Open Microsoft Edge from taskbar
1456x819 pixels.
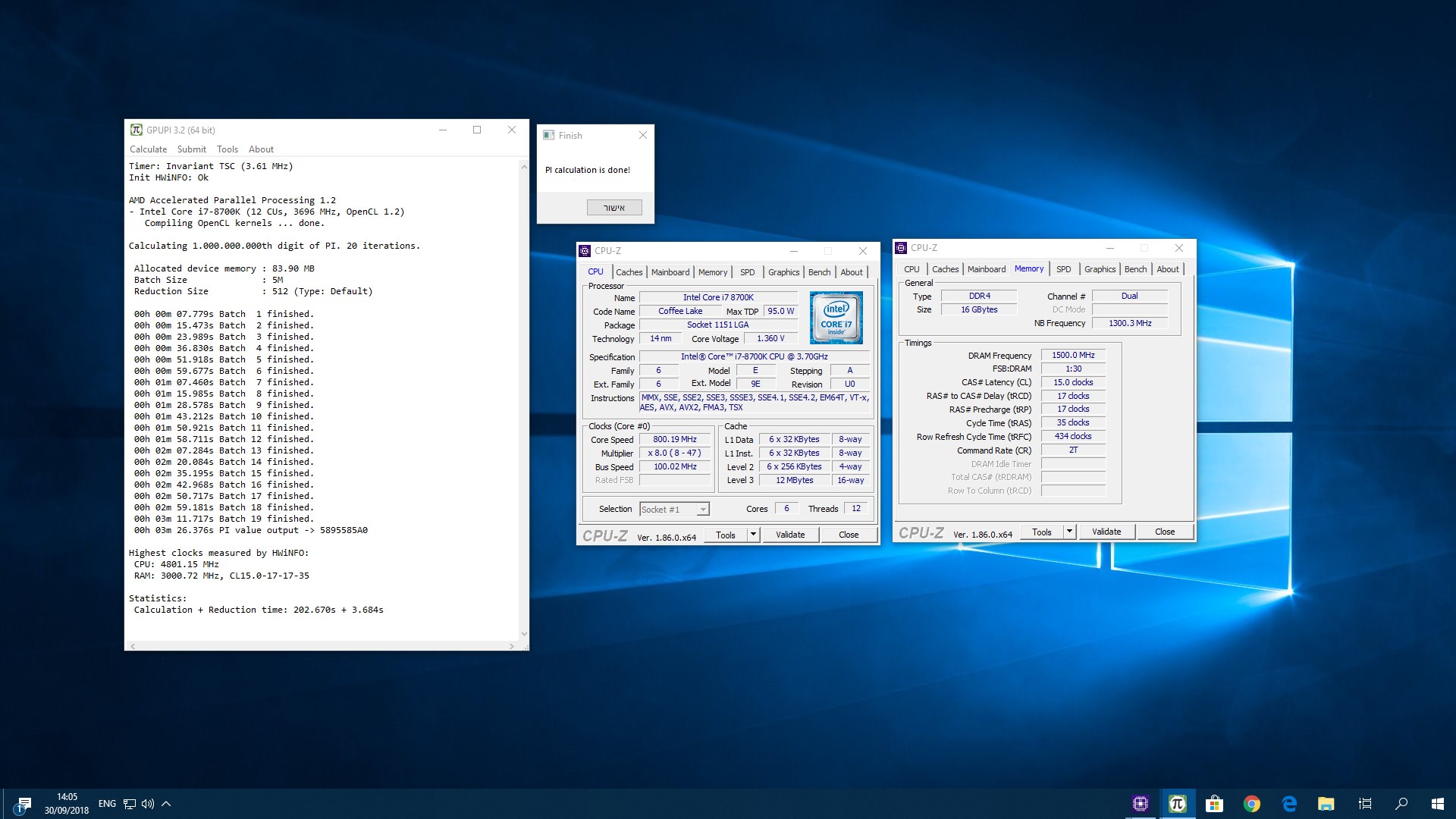click(1288, 804)
